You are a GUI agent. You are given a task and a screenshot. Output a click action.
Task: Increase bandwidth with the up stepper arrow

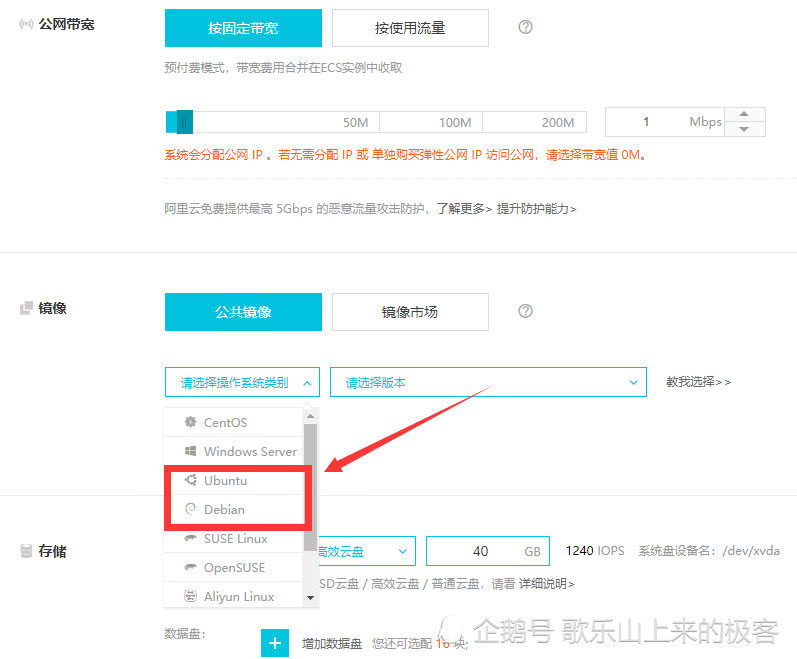(744, 114)
